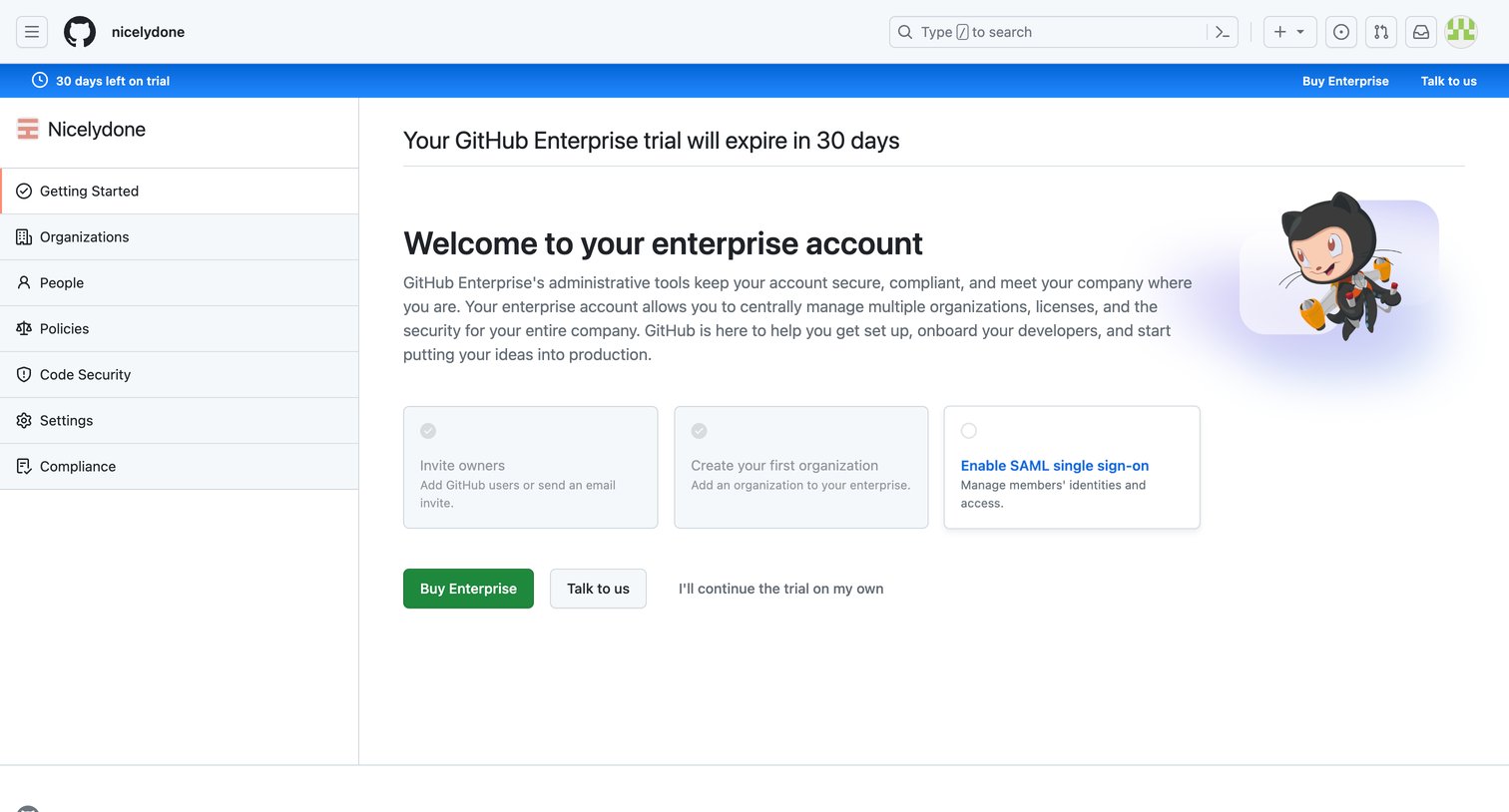Click Enable SAML single sign-on link
Screen dimensions: 1509x812
[1055, 466]
